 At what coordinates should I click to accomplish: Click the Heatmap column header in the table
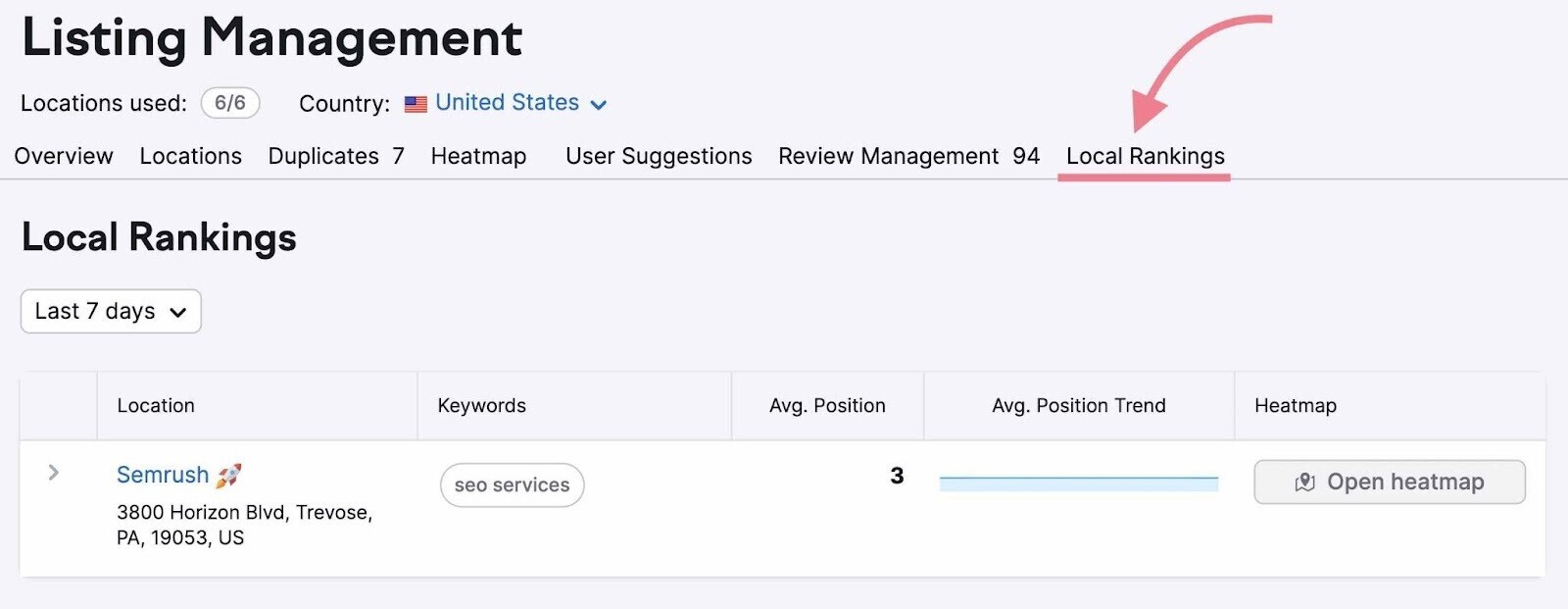pos(1295,405)
